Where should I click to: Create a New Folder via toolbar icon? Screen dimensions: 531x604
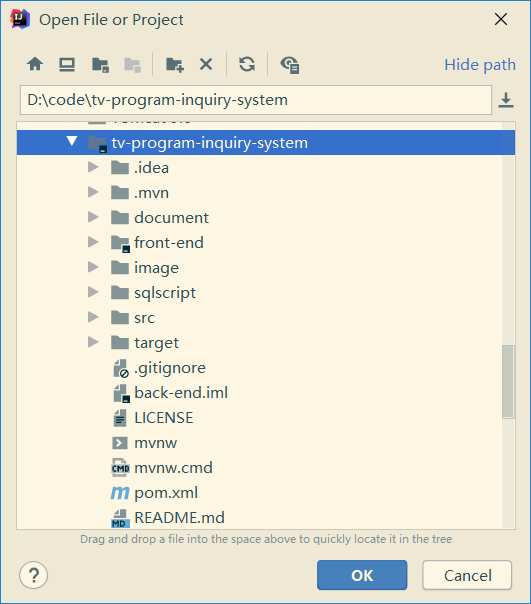pyautogui.click(x=175, y=64)
